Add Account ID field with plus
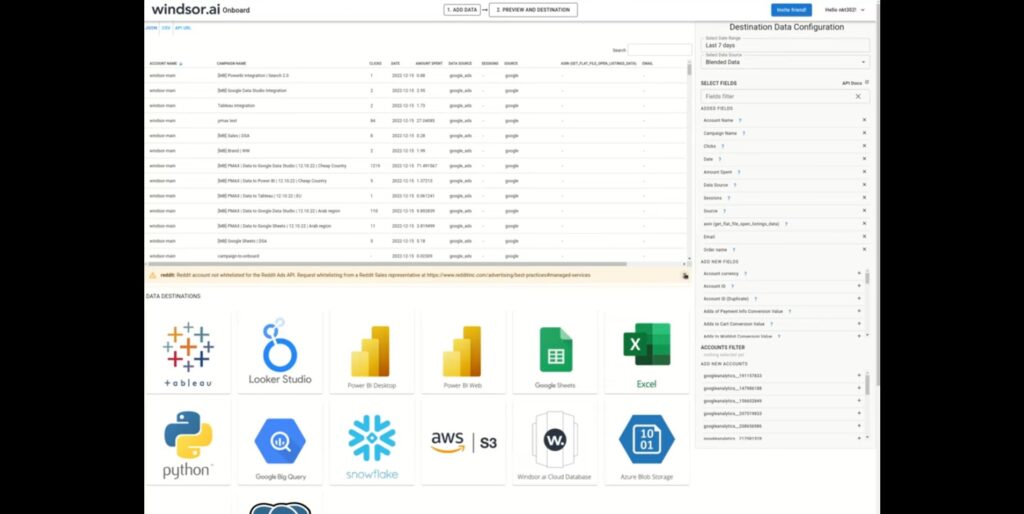This screenshot has height=514, width=1024. (x=859, y=286)
